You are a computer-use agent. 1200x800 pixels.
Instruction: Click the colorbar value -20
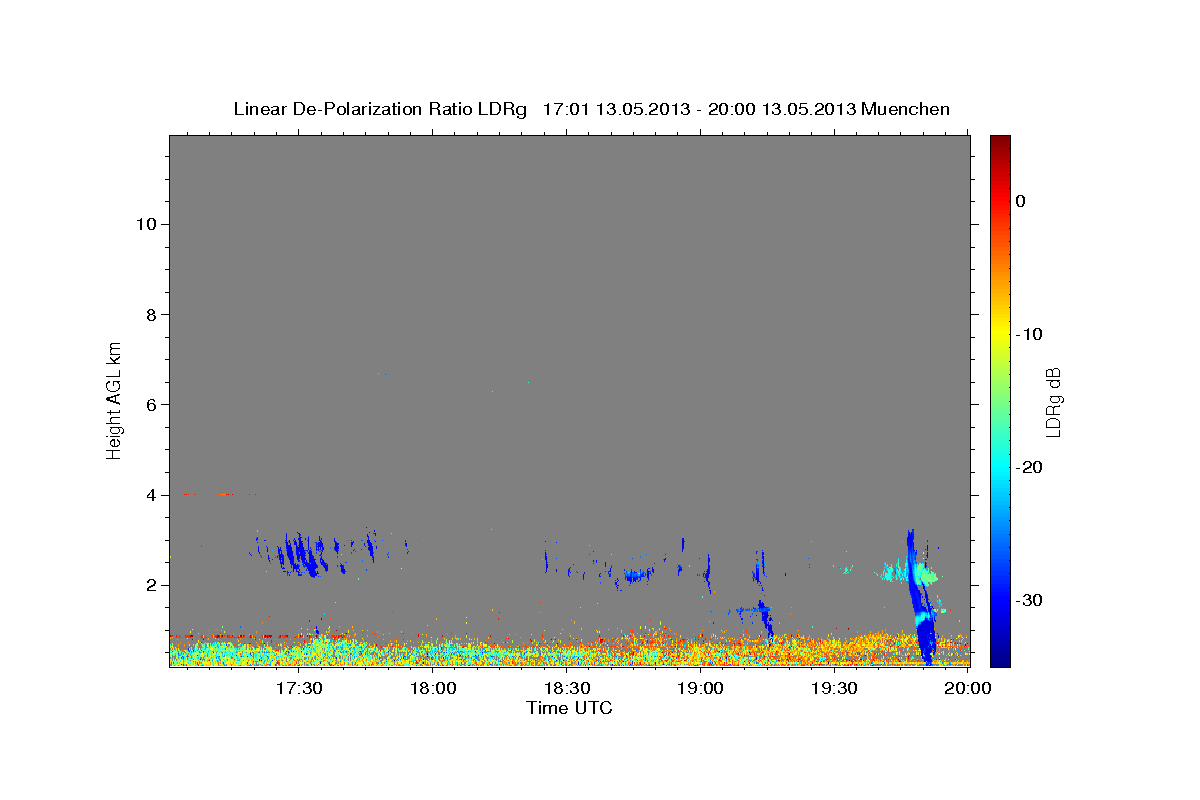point(1029,467)
